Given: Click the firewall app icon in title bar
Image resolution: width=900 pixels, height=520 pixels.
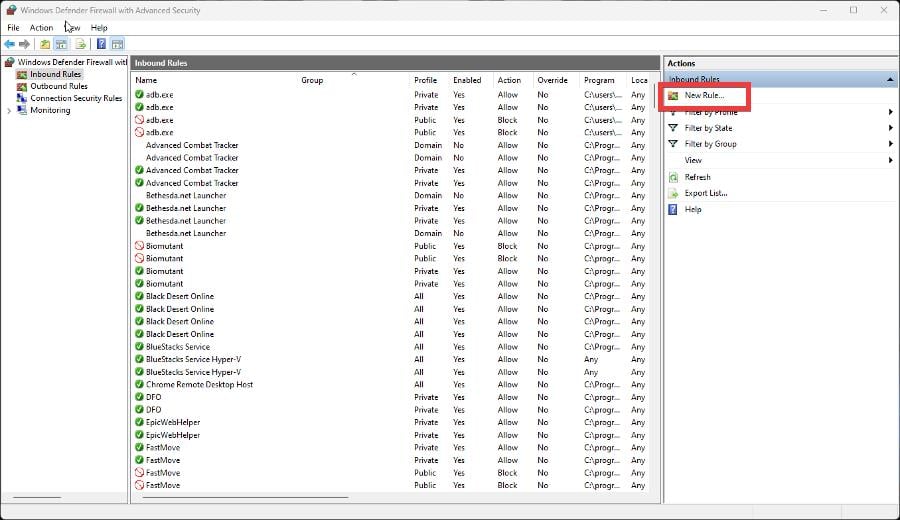Looking at the screenshot, I should pyautogui.click(x=10, y=10).
